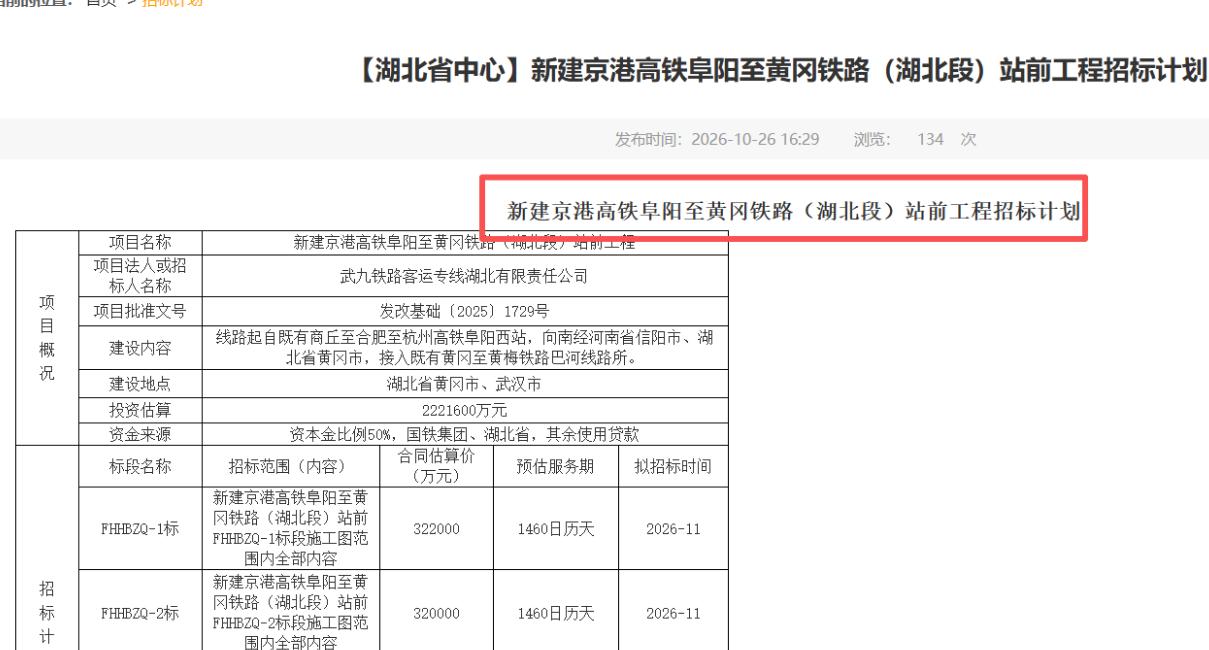Select contract estimate 322000
The width and height of the screenshot is (1209, 650).
(x=437, y=529)
